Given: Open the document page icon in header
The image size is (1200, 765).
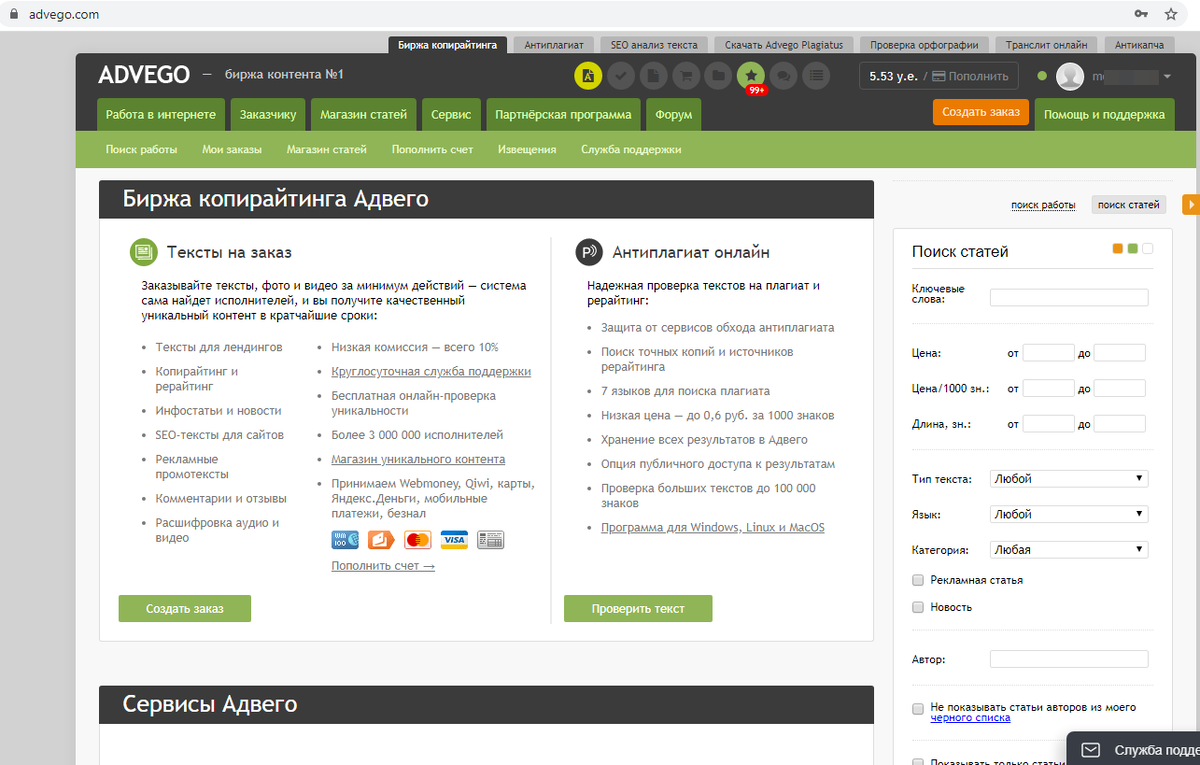Looking at the screenshot, I should click(x=653, y=75).
